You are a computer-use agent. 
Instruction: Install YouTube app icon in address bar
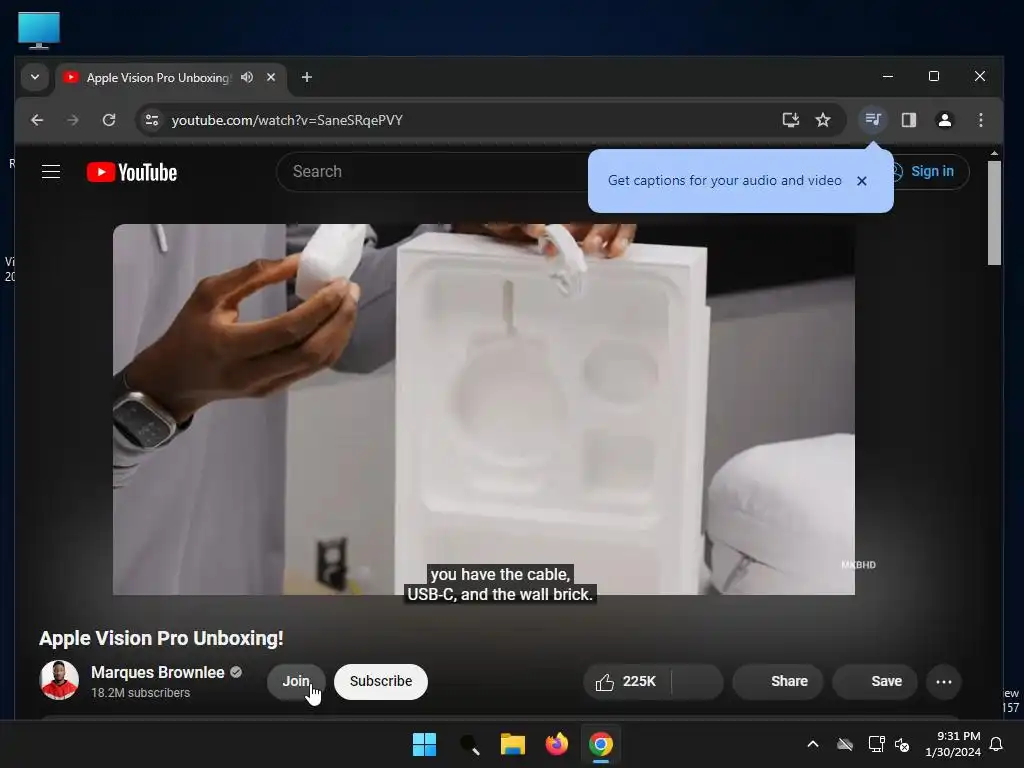[x=791, y=120]
